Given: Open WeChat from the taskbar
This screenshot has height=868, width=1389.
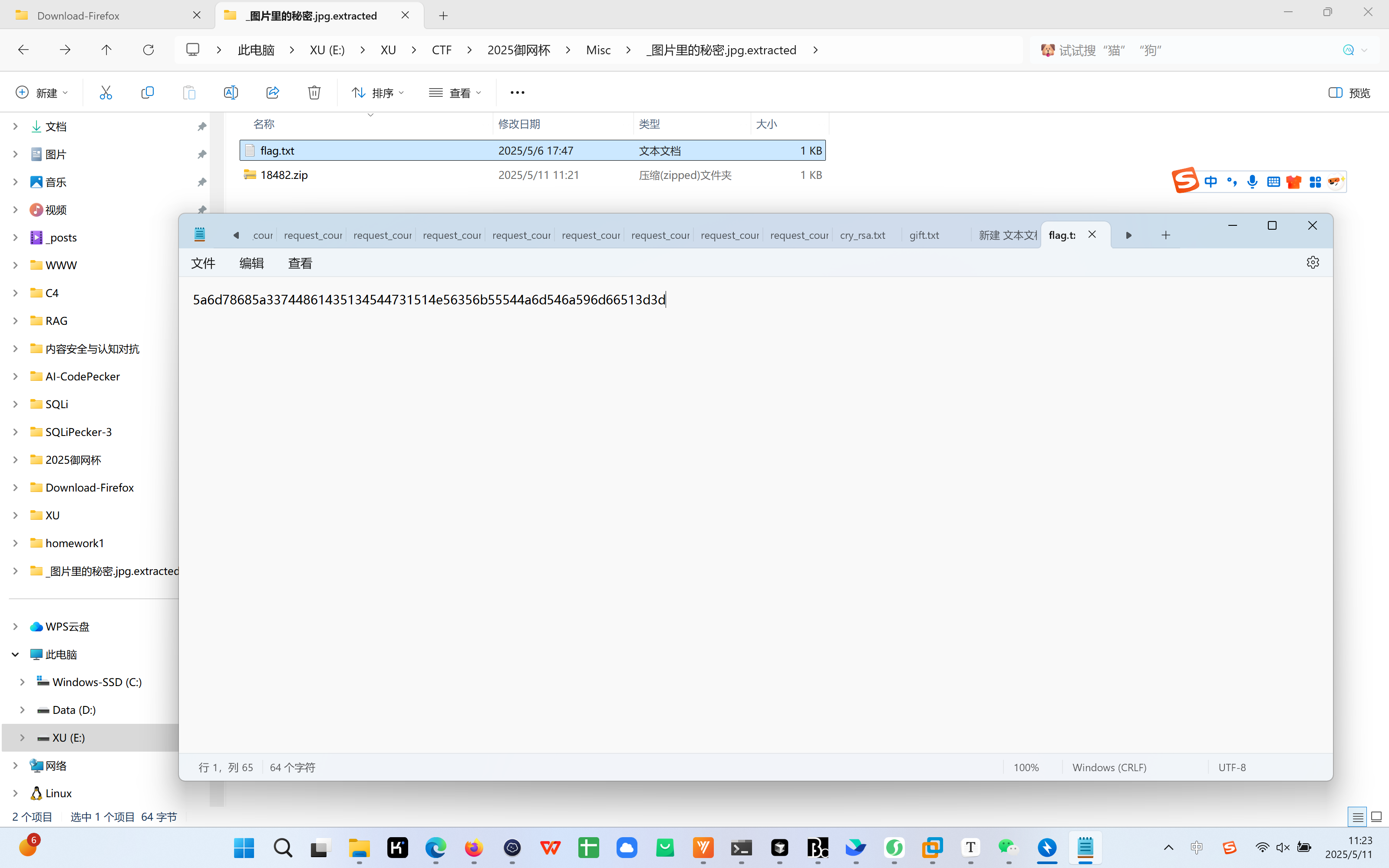Looking at the screenshot, I should pos(1009,847).
